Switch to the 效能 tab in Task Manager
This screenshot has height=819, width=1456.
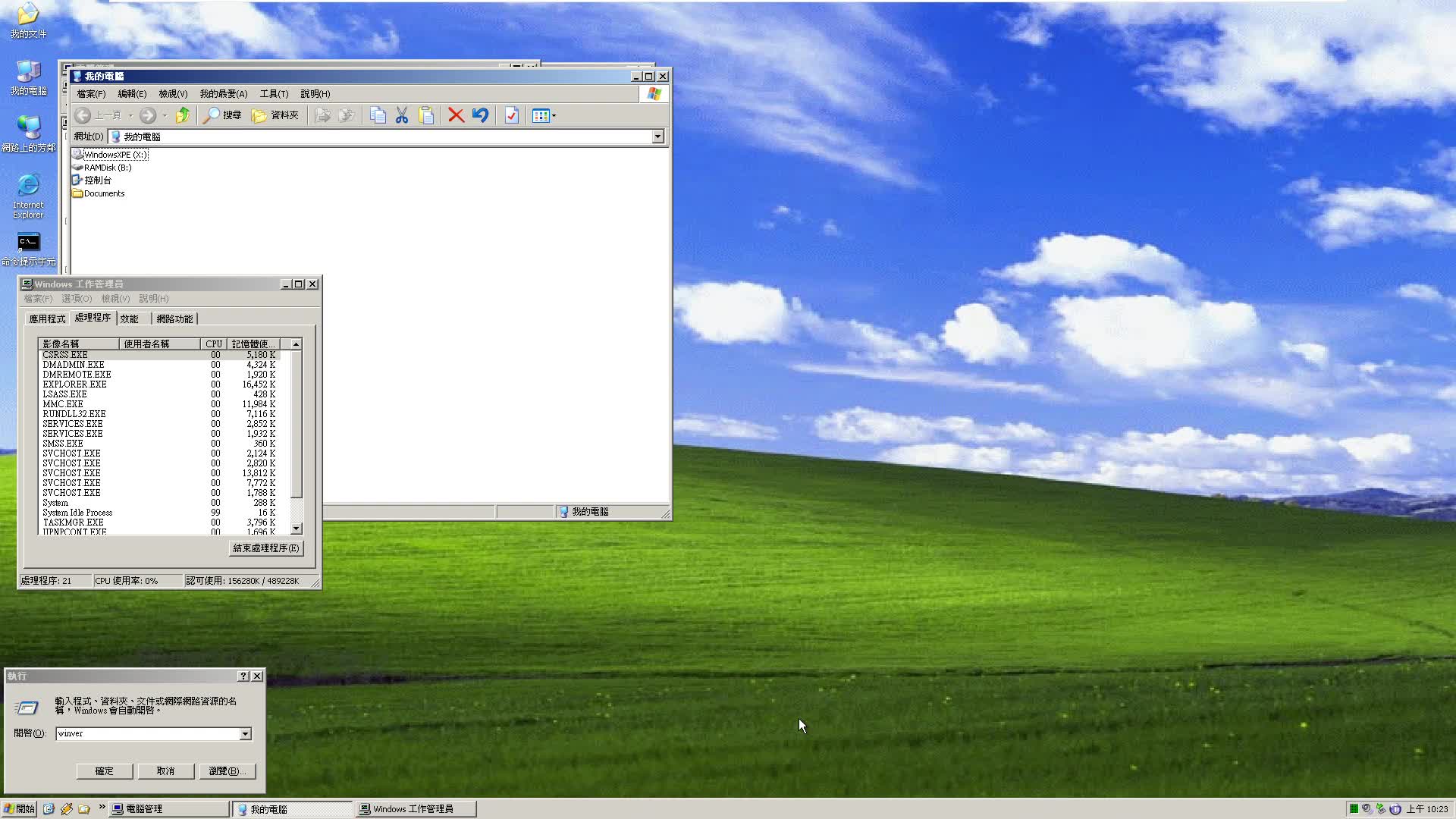pos(130,318)
